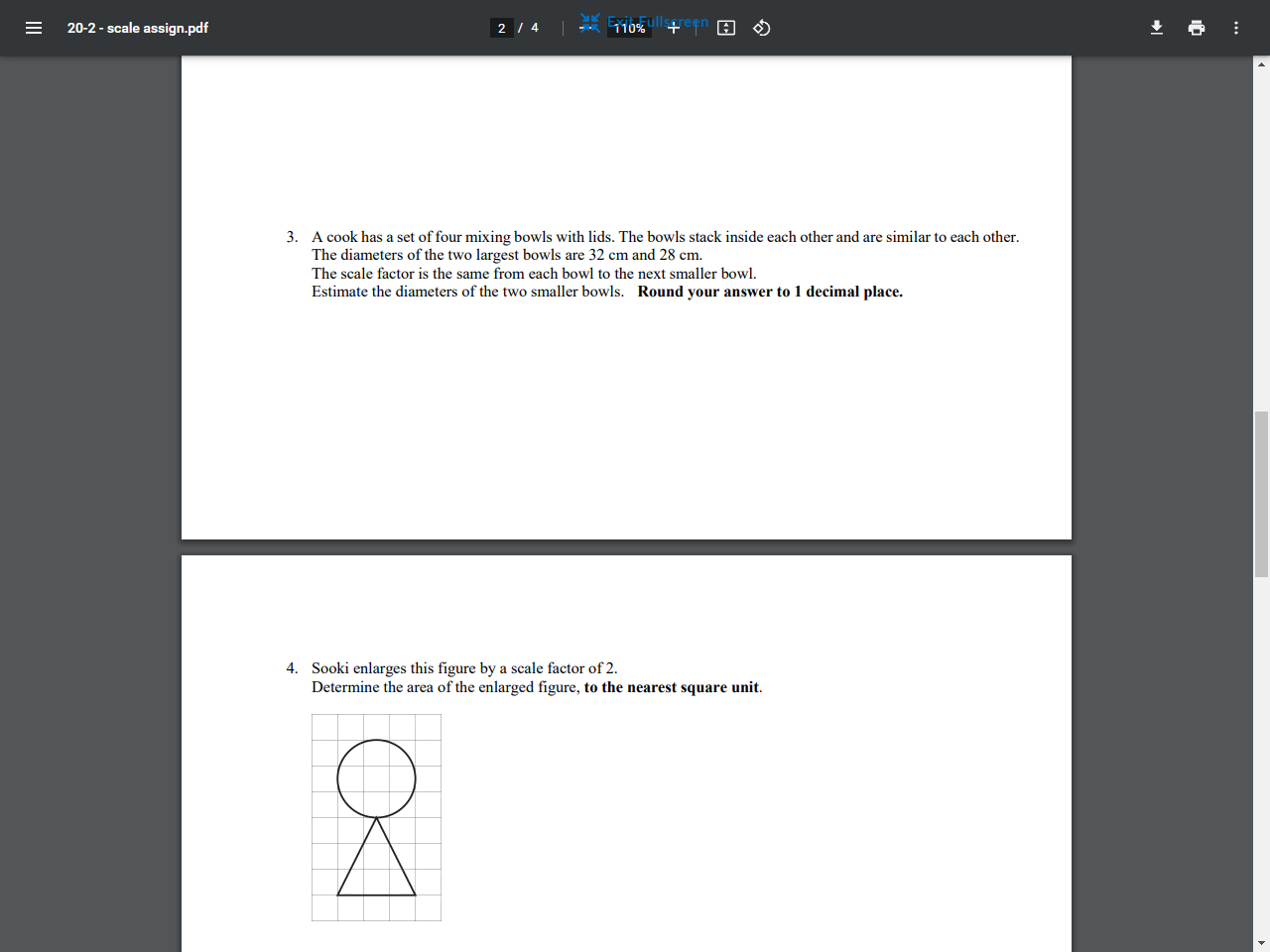Click the Exit Fullscreen link
The height and width of the screenshot is (952, 1270).
[x=657, y=22]
